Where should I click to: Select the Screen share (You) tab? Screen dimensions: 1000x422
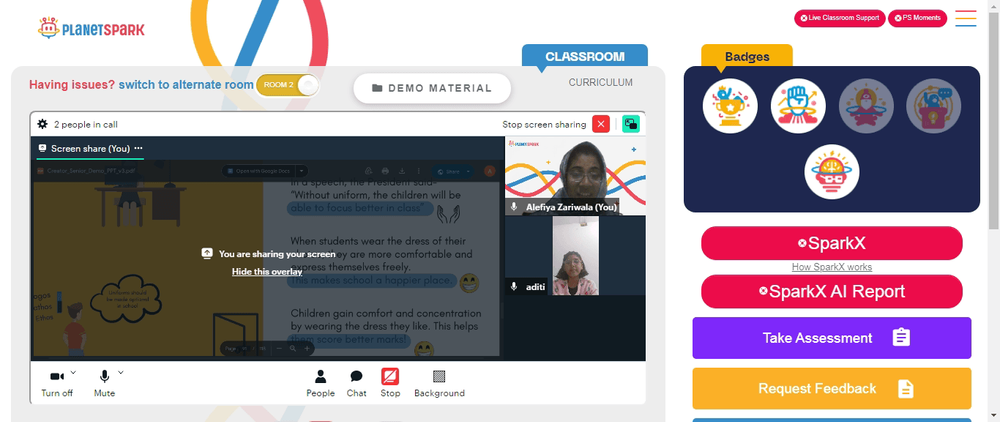coord(90,149)
